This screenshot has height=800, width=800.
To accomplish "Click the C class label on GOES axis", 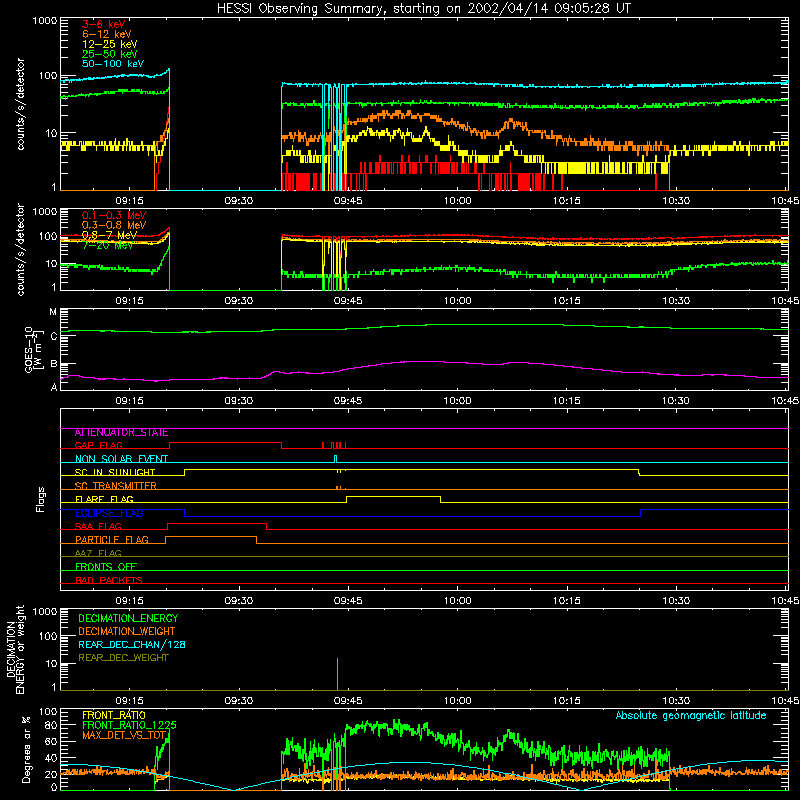I will pos(54,337).
